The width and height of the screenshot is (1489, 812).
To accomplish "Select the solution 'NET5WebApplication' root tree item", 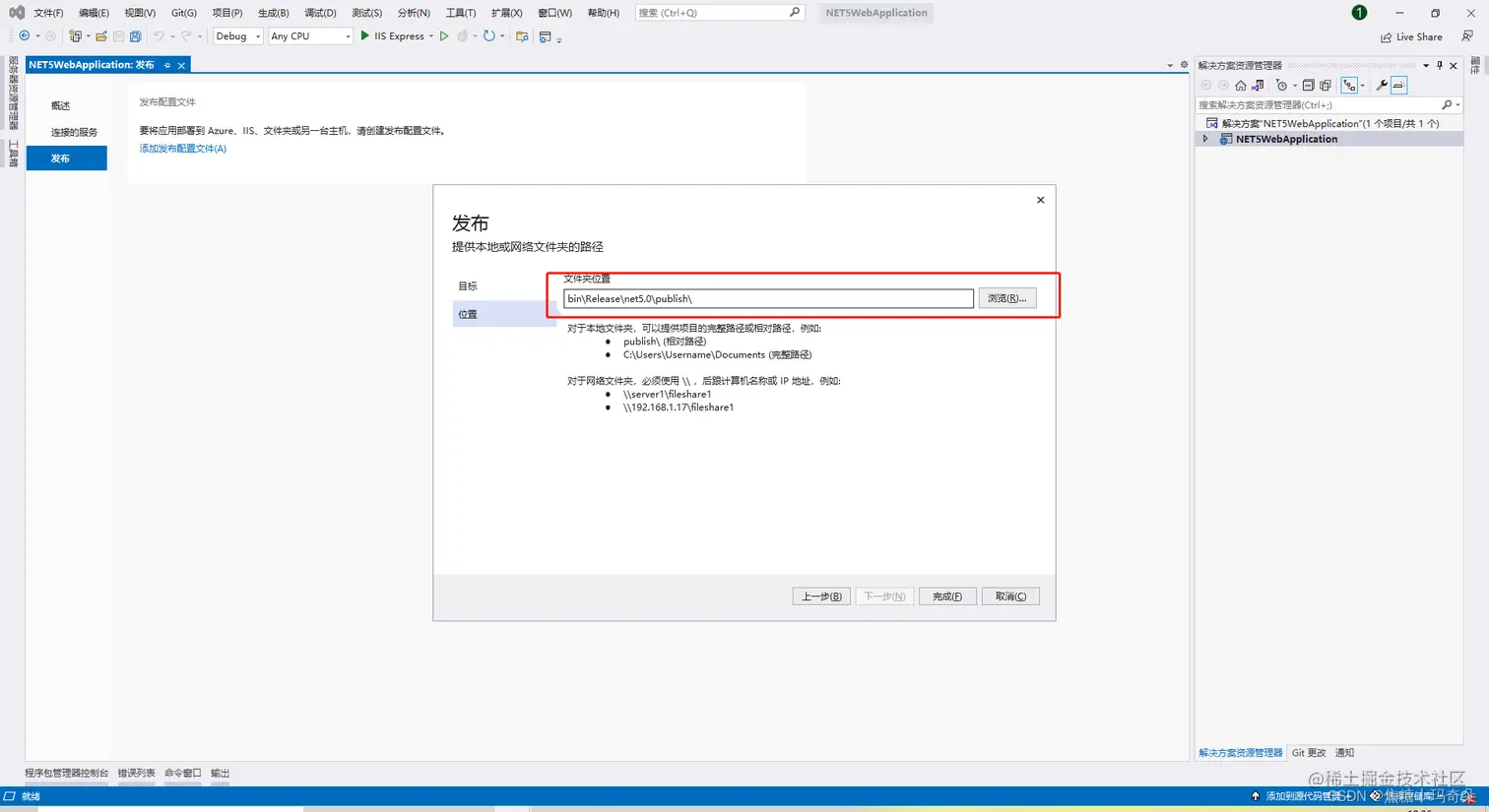I will (1329, 124).
